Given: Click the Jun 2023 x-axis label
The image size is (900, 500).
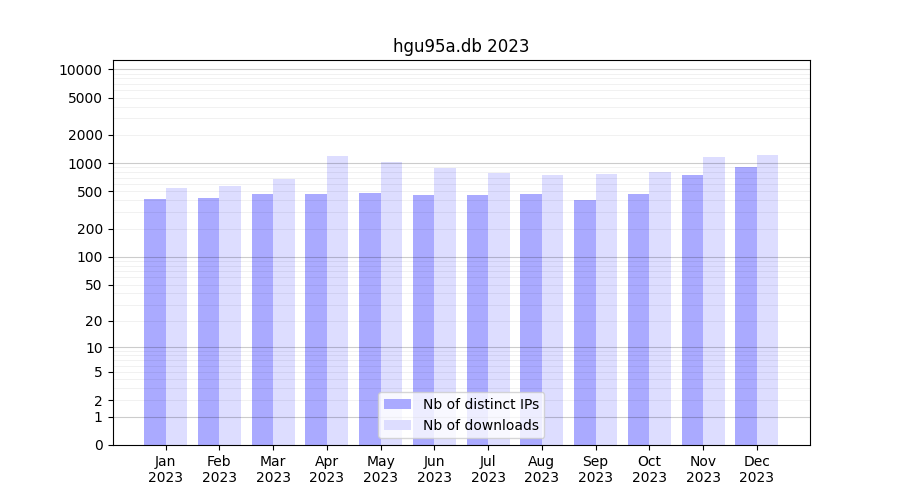Looking at the screenshot, I should (x=434, y=469).
